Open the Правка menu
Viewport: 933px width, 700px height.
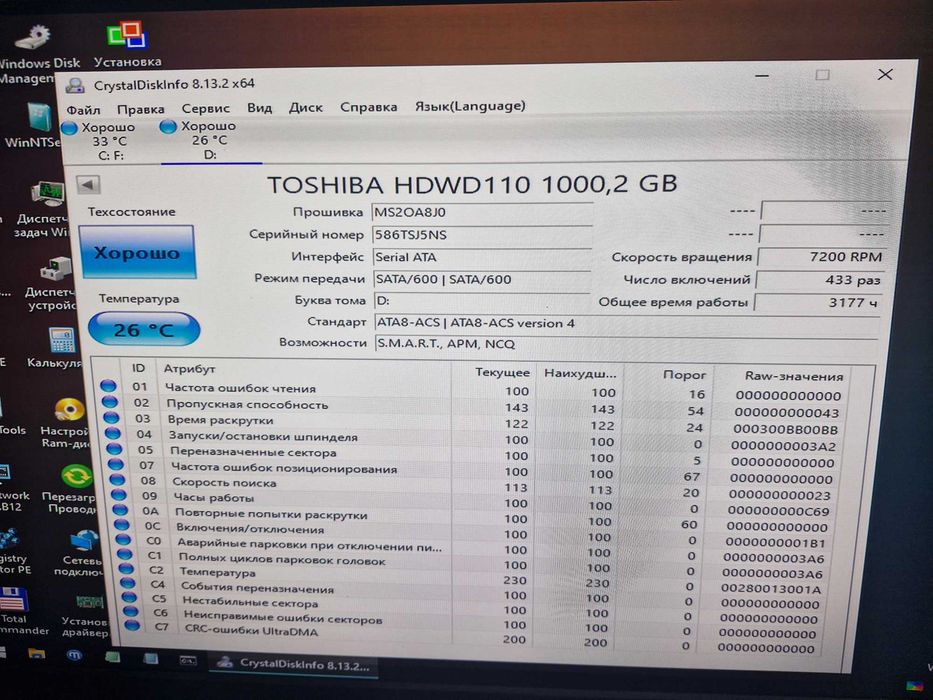pos(140,110)
